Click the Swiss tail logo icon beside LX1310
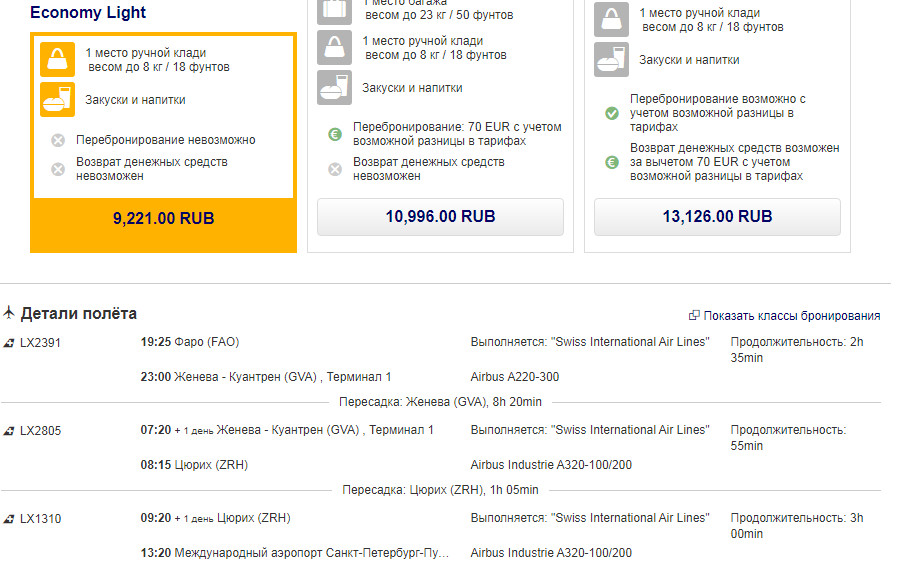 click(x=9, y=519)
